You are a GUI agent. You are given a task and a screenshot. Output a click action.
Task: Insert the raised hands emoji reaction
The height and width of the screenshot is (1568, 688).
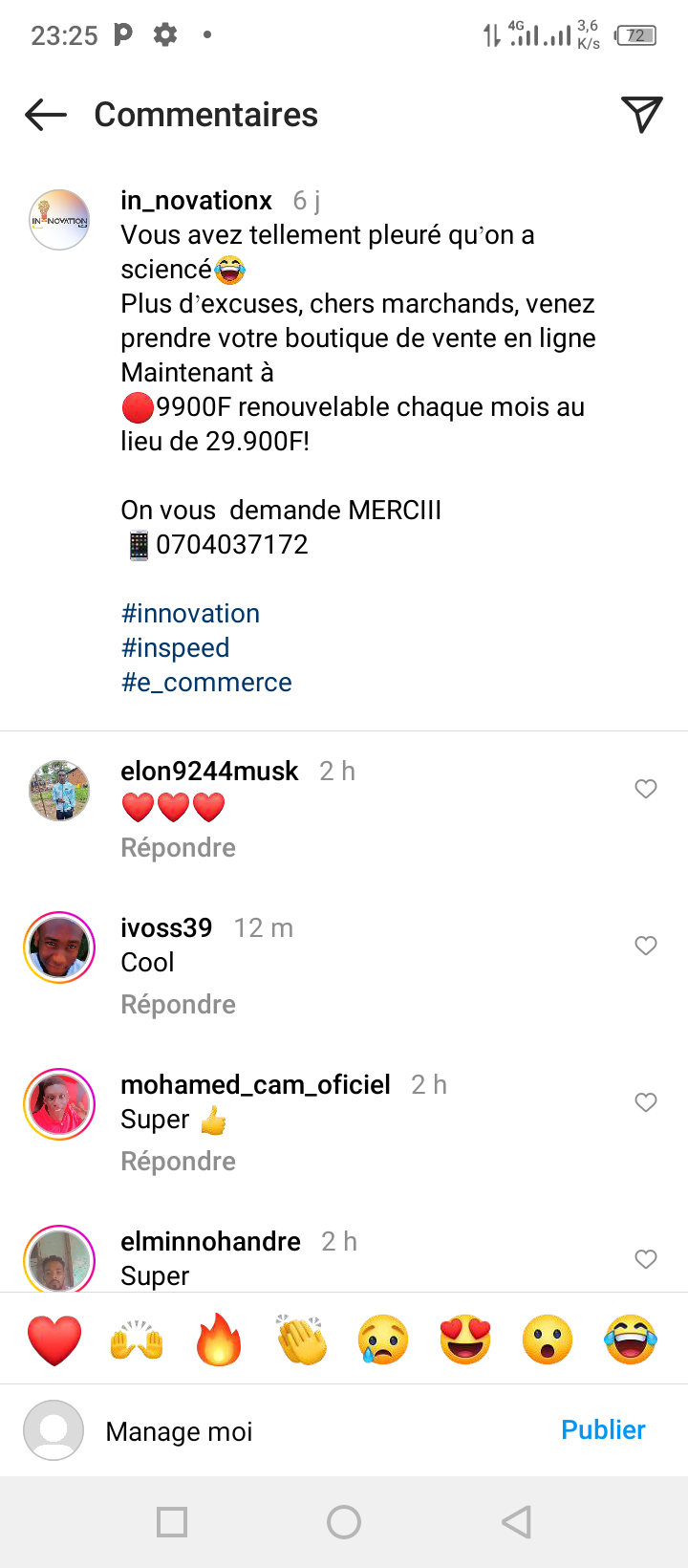[x=137, y=1339]
